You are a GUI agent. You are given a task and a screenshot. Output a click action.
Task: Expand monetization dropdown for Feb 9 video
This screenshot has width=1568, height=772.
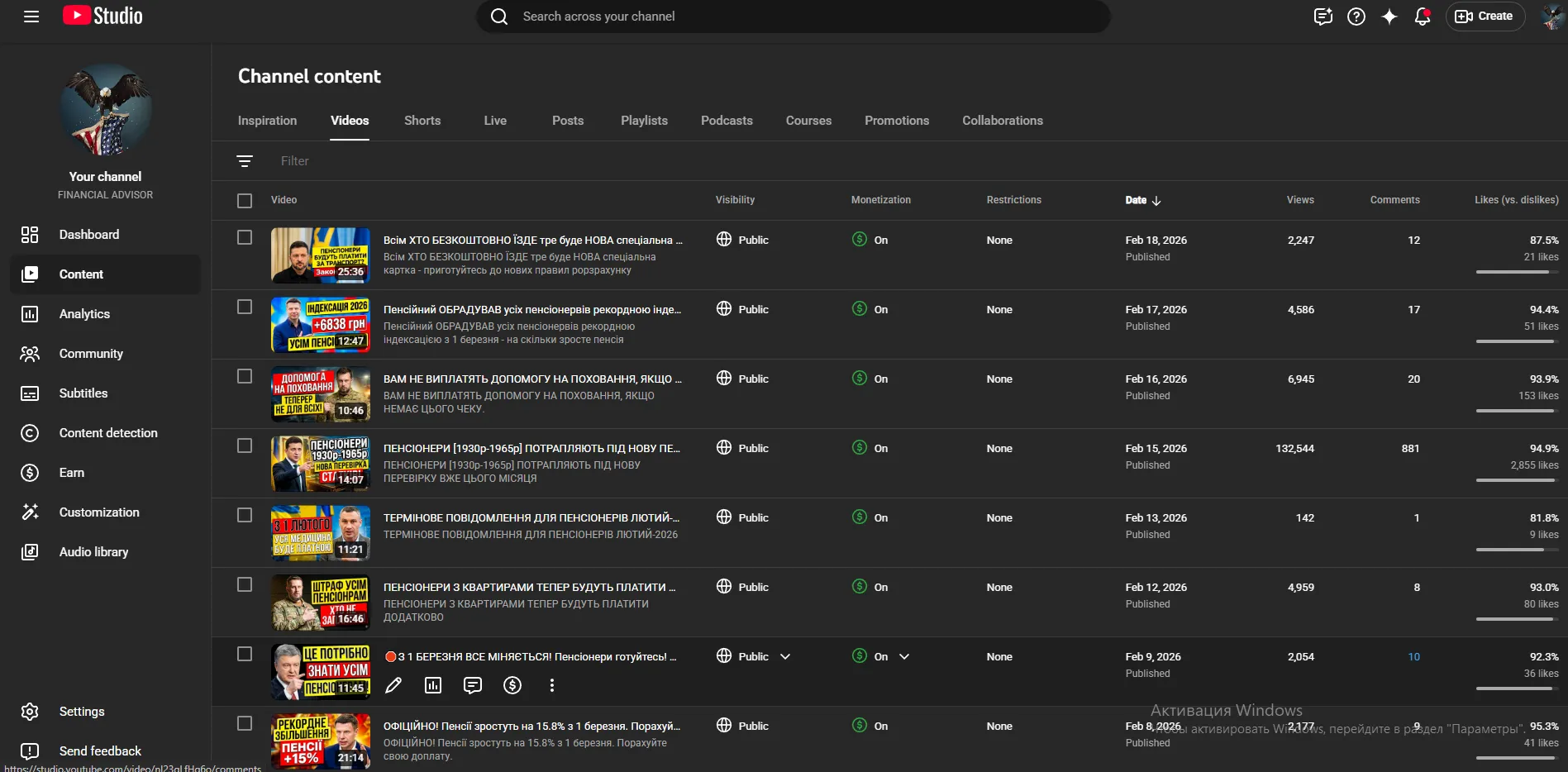pos(904,657)
